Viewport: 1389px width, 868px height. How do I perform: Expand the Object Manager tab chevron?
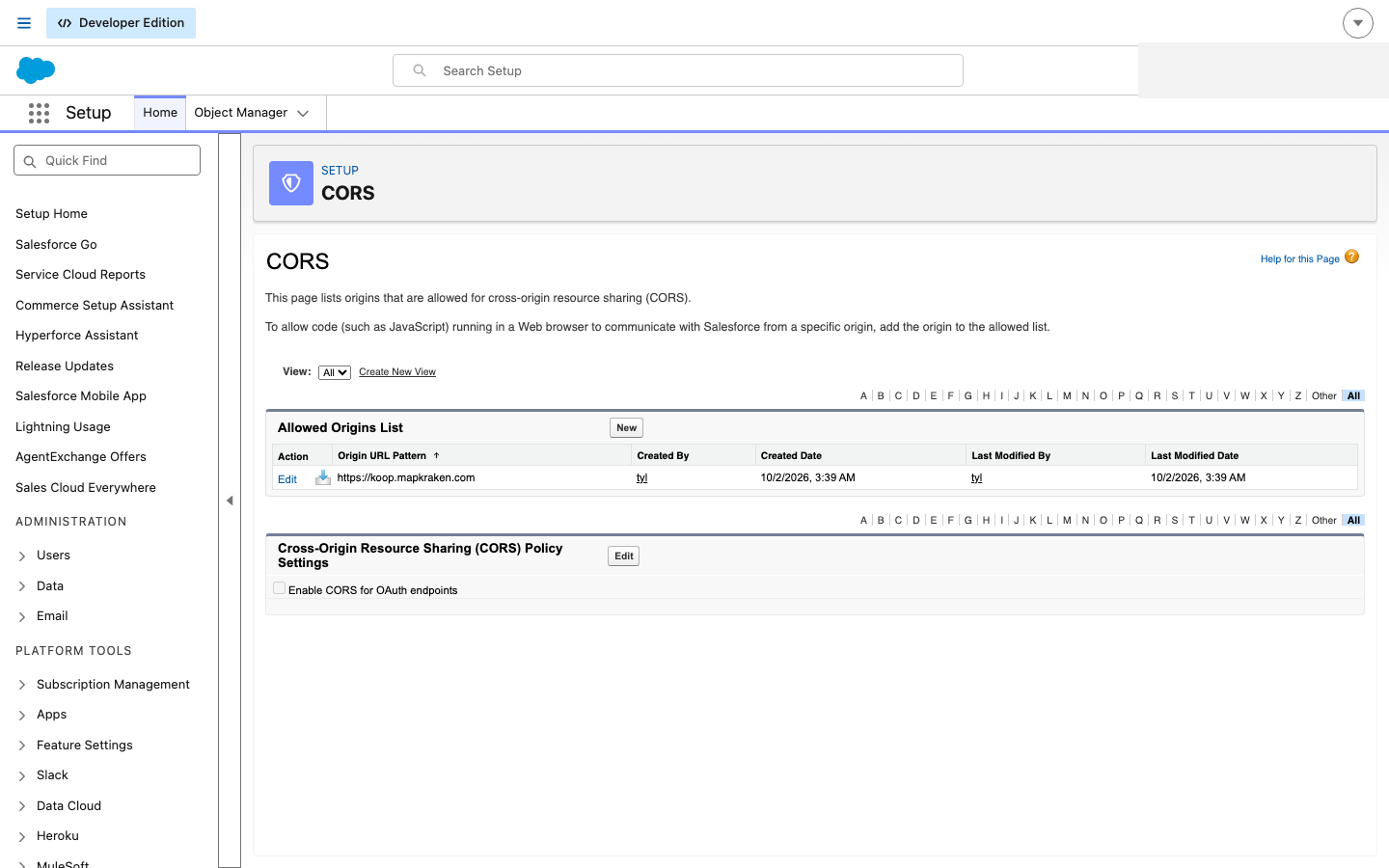point(303,113)
